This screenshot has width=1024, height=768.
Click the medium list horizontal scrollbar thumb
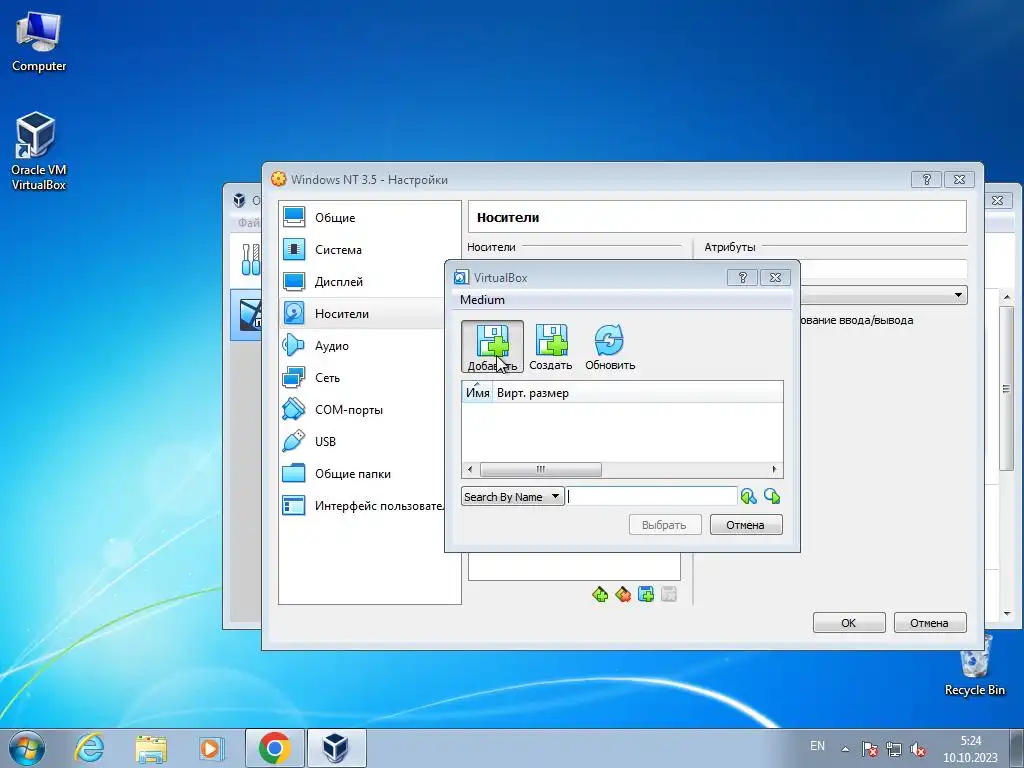click(541, 470)
